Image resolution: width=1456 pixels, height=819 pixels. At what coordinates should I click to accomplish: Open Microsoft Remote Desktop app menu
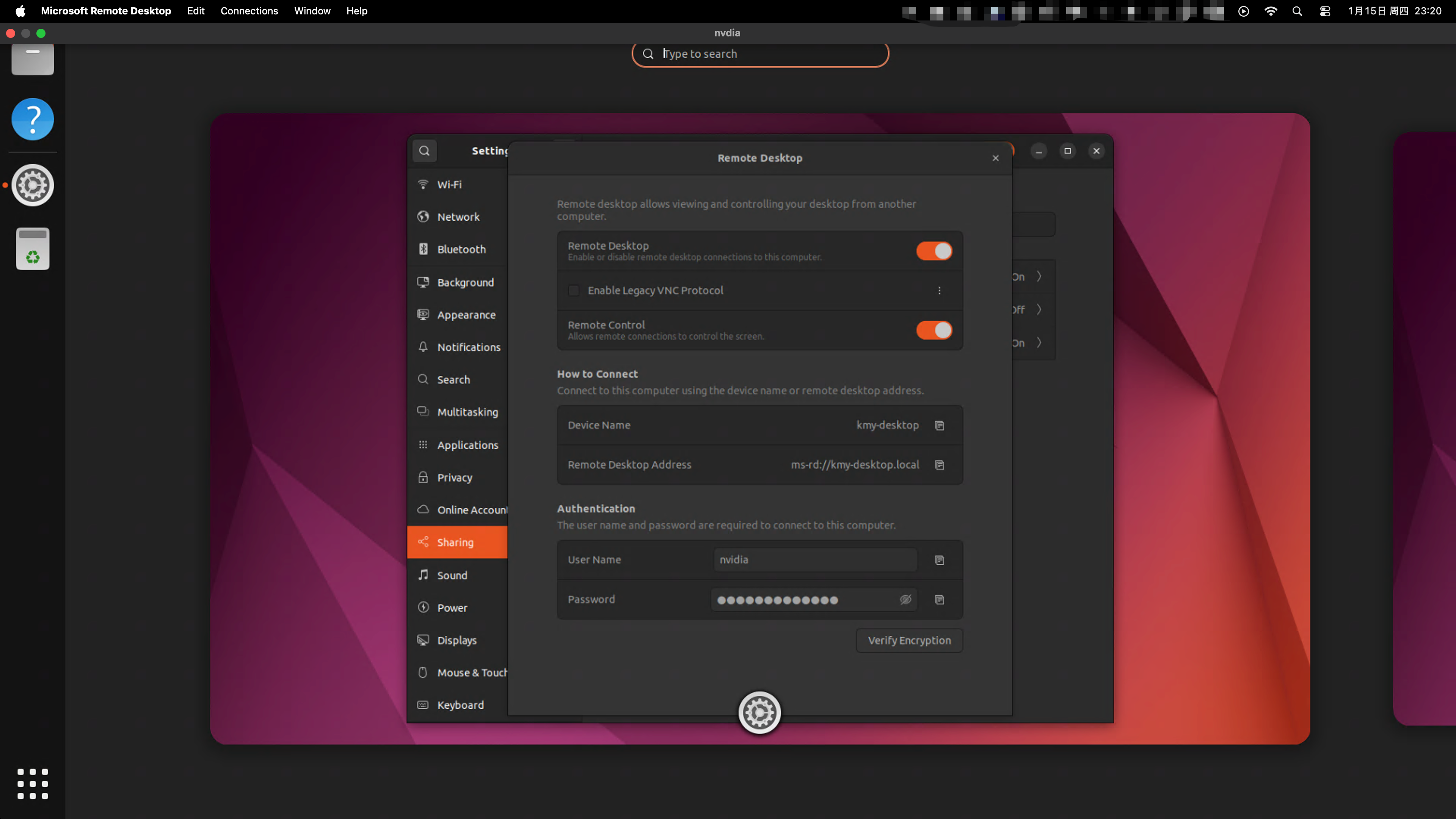106,11
